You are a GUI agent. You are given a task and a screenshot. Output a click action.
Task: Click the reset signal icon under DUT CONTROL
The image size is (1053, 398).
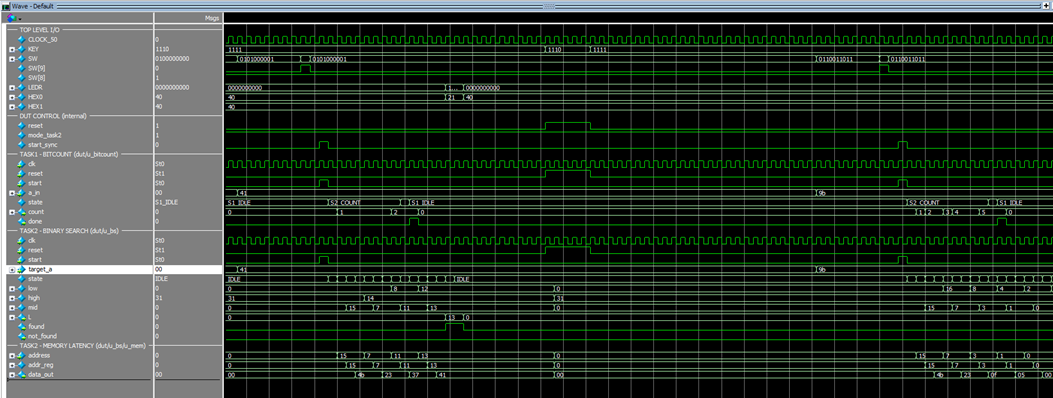[21, 126]
